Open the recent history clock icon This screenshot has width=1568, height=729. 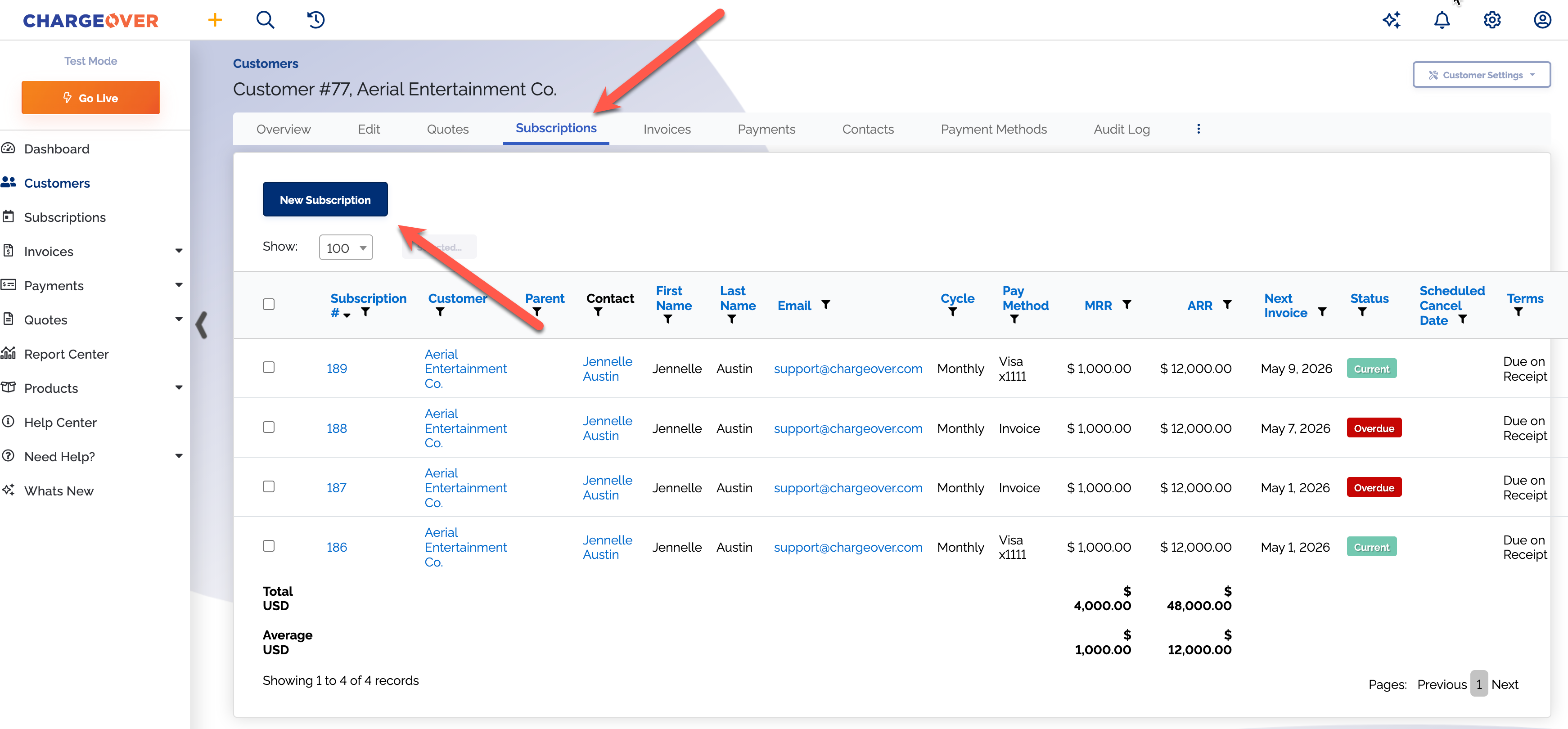click(x=316, y=20)
